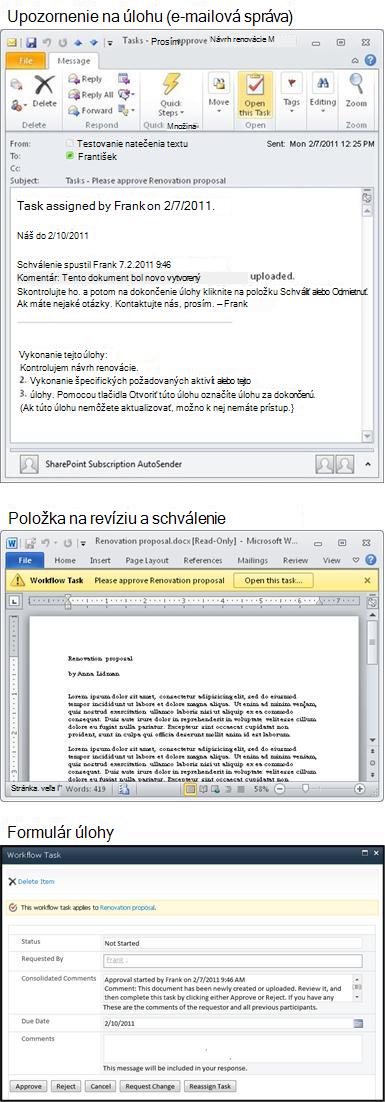Viewport: 385px width, 1102px height.
Task: Click Zoom In plus in the Word status bar
Action: tap(360, 789)
